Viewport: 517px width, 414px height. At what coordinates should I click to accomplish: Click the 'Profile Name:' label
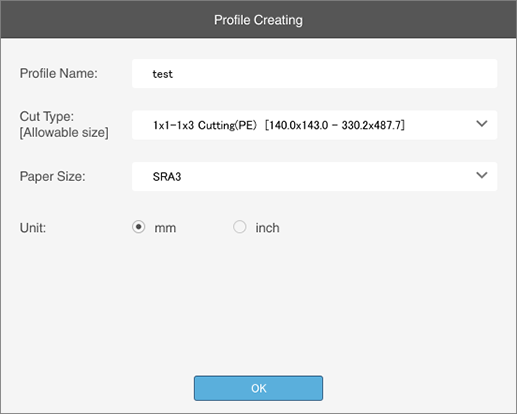point(59,73)
